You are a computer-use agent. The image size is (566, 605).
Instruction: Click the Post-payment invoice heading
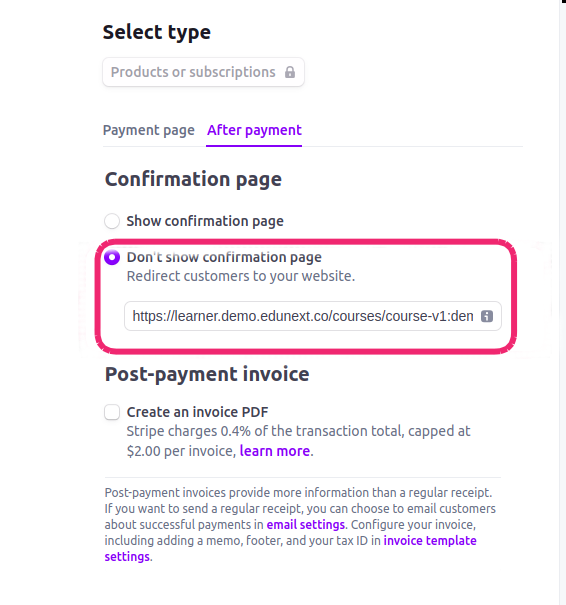coord(207,374)
